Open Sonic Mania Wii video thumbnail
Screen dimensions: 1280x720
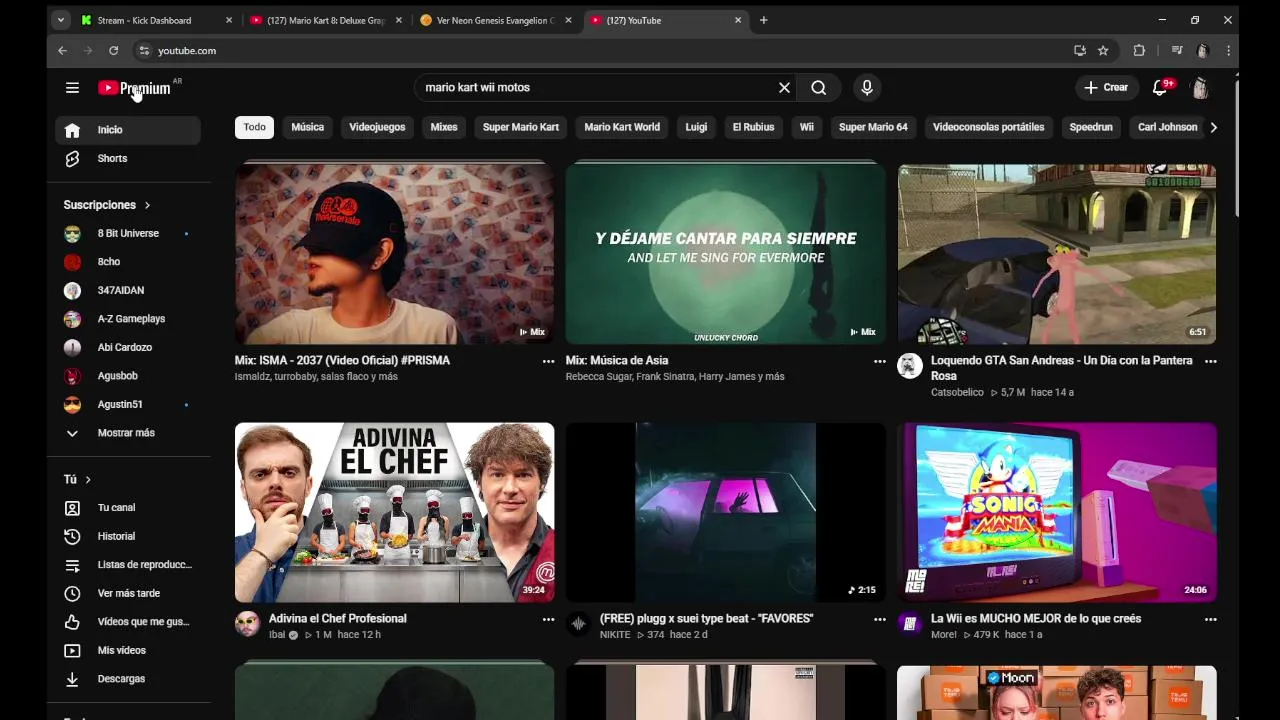click(x=1056, y=512)
